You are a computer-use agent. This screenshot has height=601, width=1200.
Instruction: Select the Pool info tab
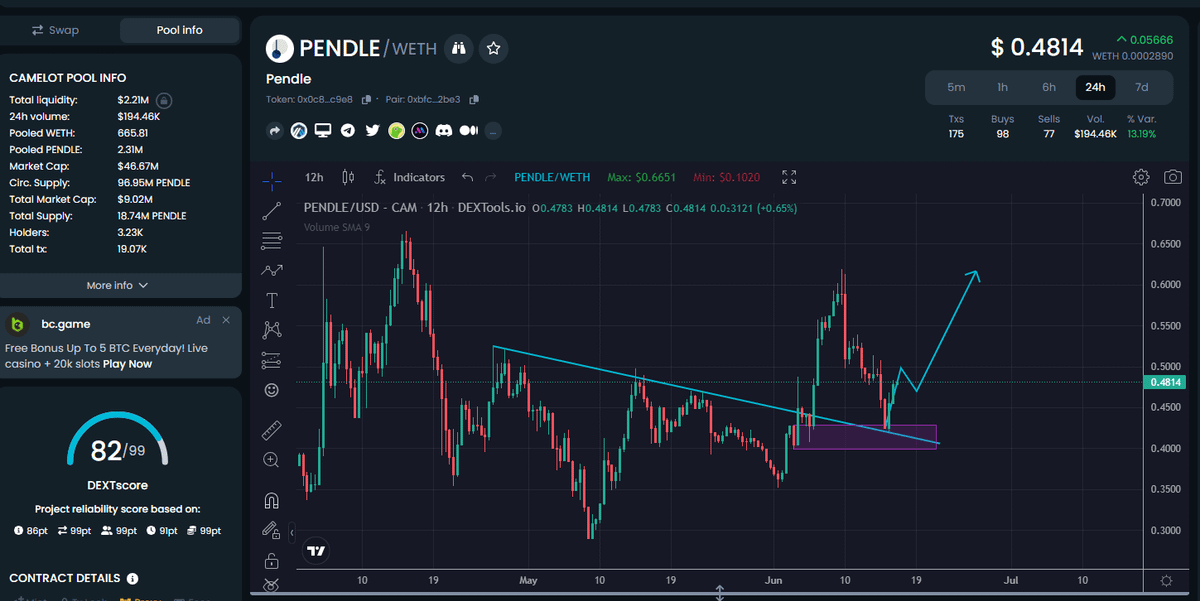pyautogui.click(x=180, y=30)
